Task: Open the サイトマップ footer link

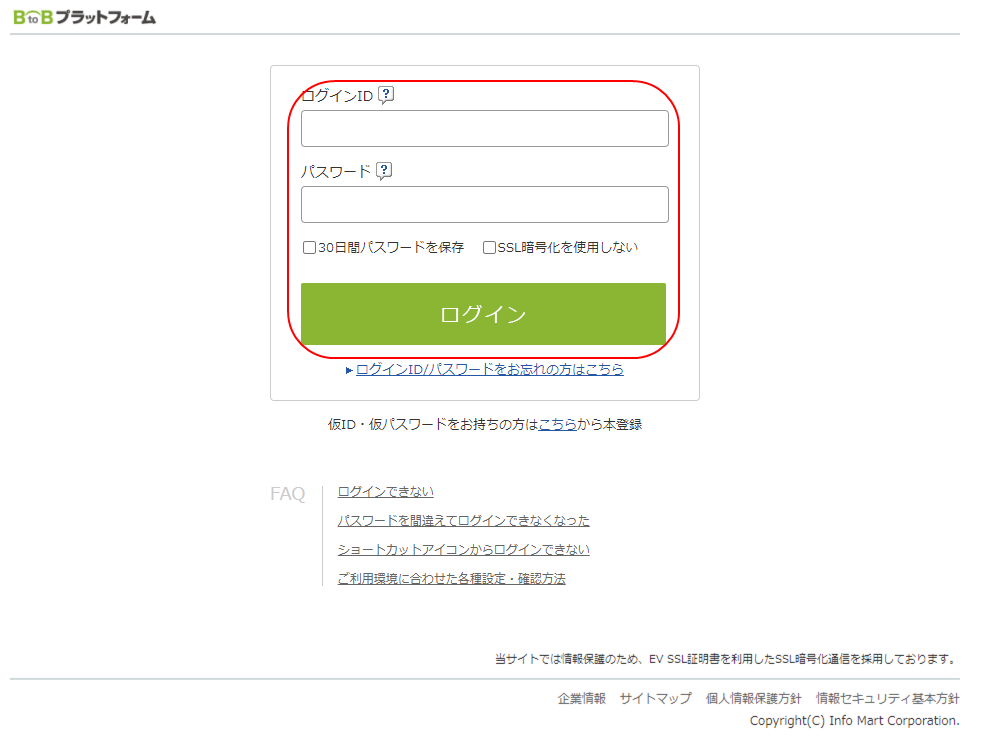Action: [x=655, y=699]
